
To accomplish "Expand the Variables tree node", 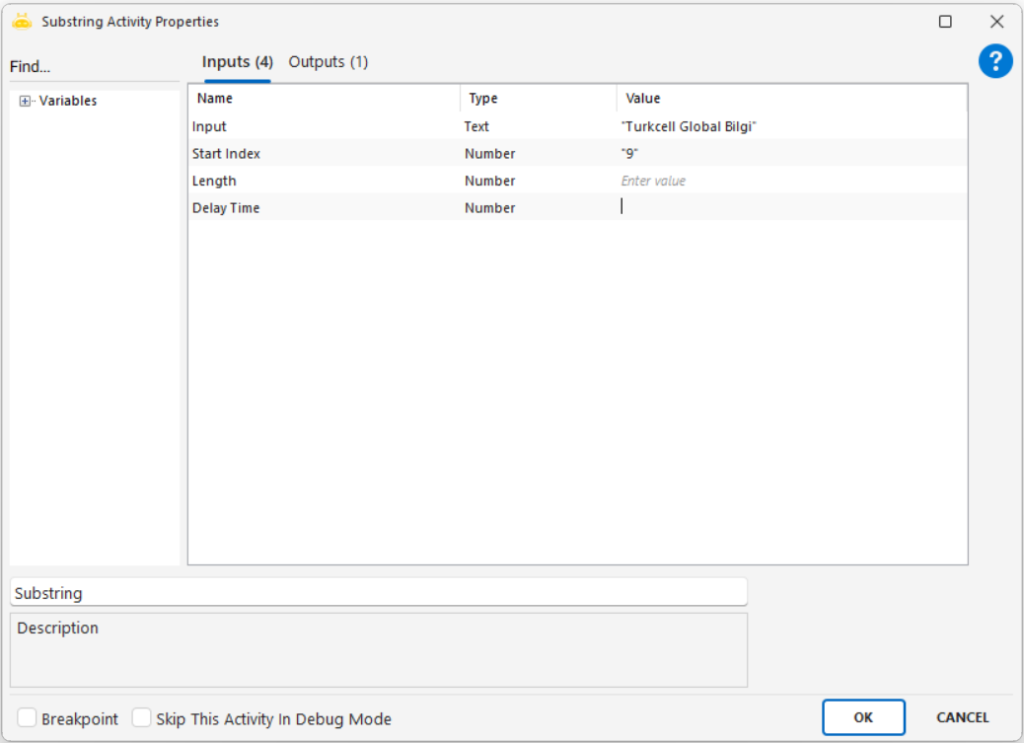I will click(26, 101).
